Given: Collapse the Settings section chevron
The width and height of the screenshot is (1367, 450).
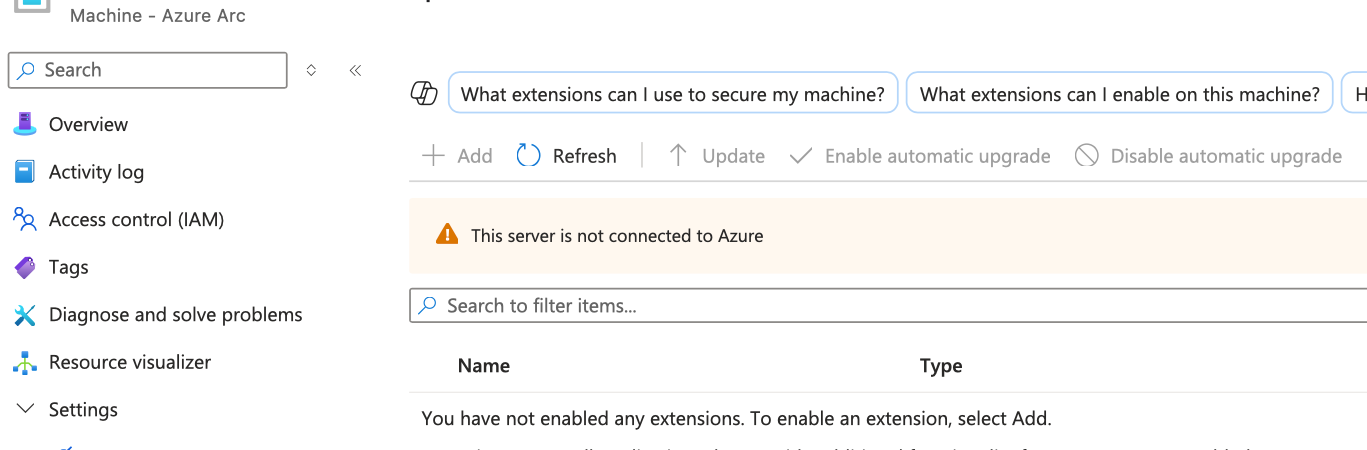Looking at the screenshot, I should coord(25,410).
